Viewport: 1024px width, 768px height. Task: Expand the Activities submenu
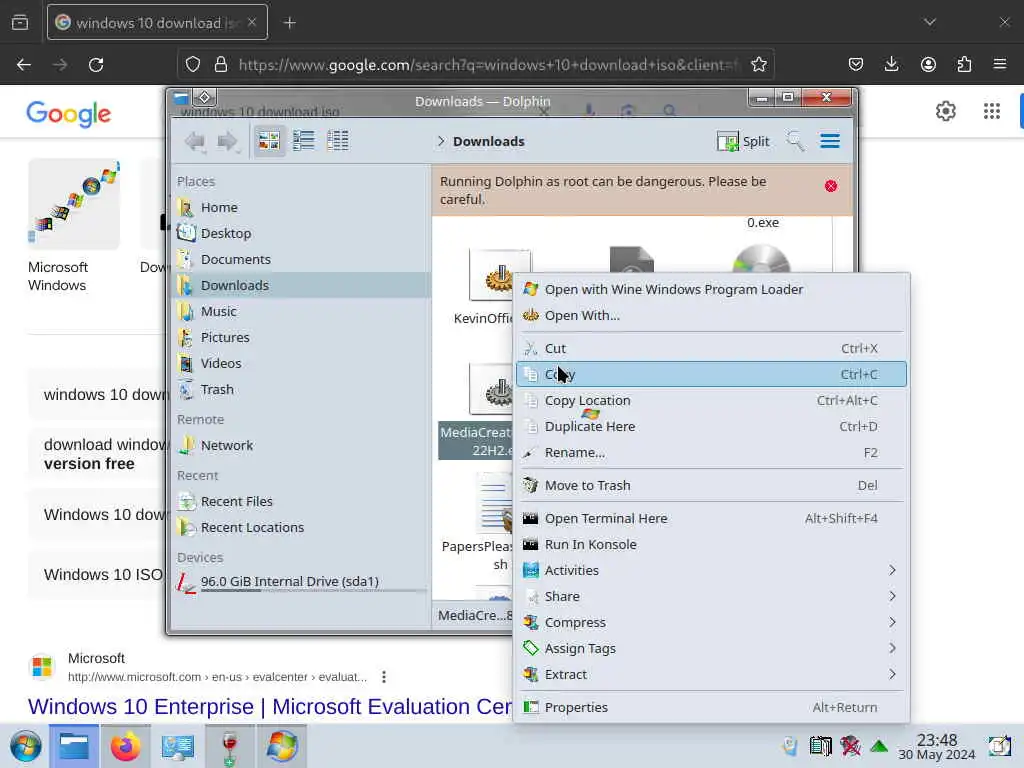[x=711, y=570]
